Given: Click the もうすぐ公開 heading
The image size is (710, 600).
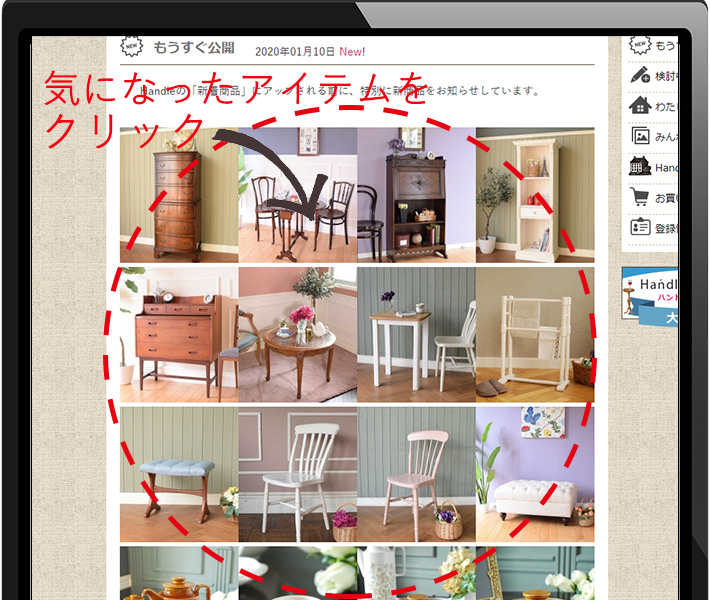Looking at the screenshot, I should tap(194, 48).
